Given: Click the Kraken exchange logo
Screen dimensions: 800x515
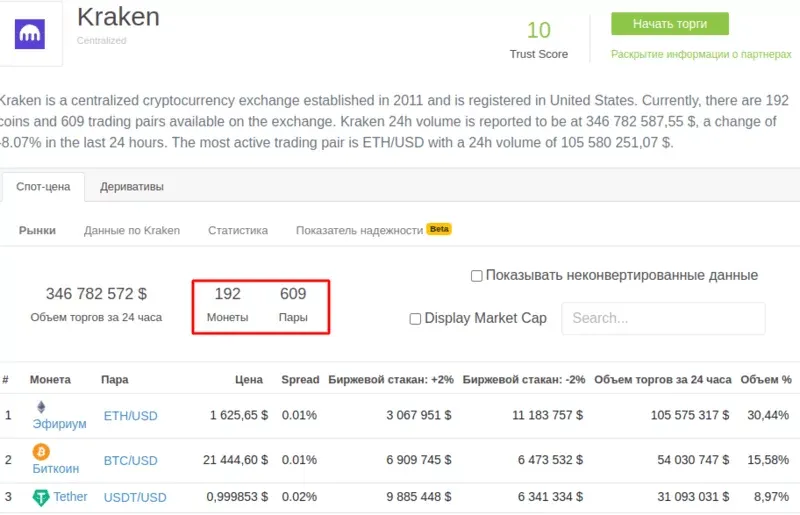Looking at the screenshot, I should [30, 34].
